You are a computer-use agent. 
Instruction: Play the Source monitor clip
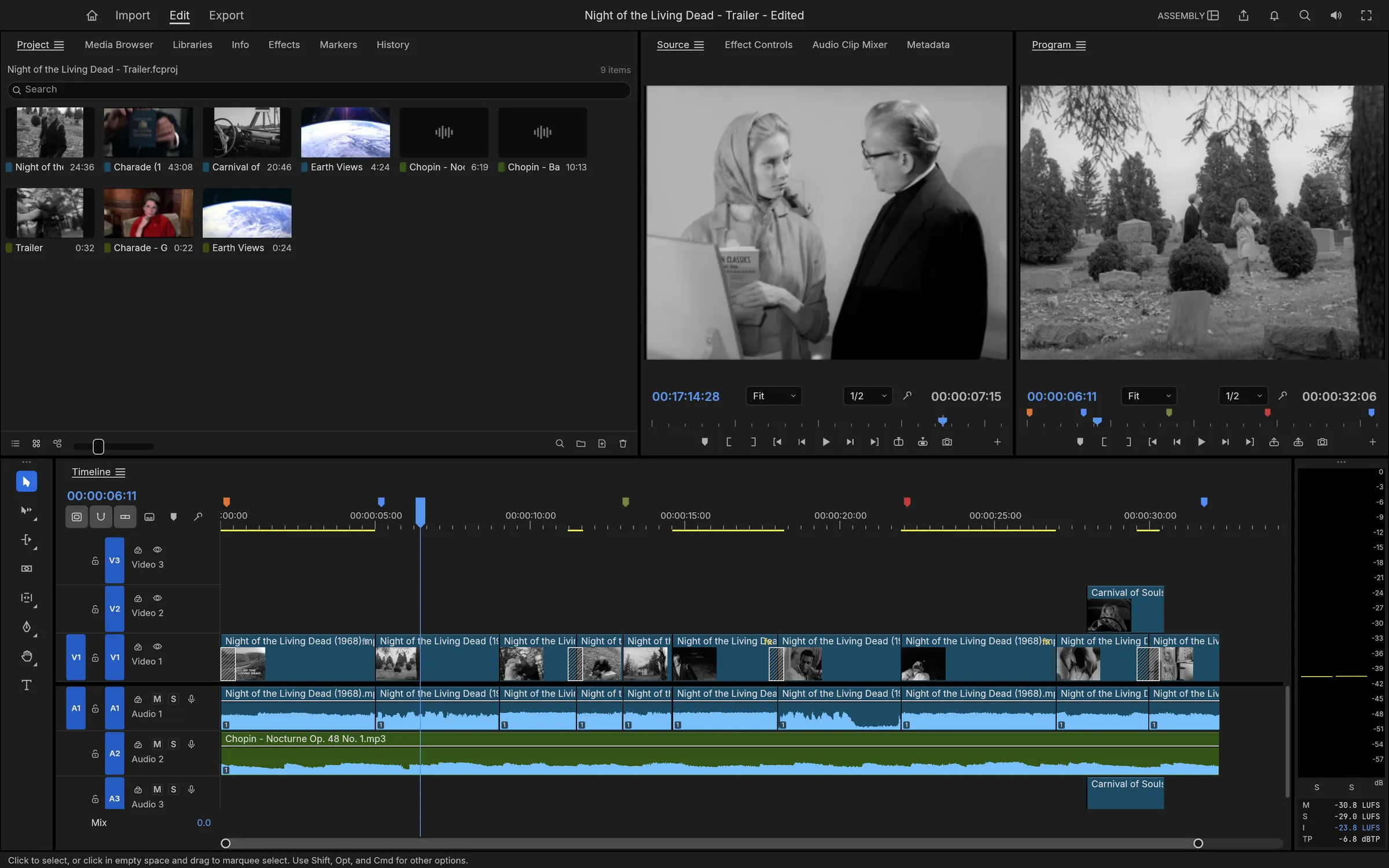(x=826, y=442)
